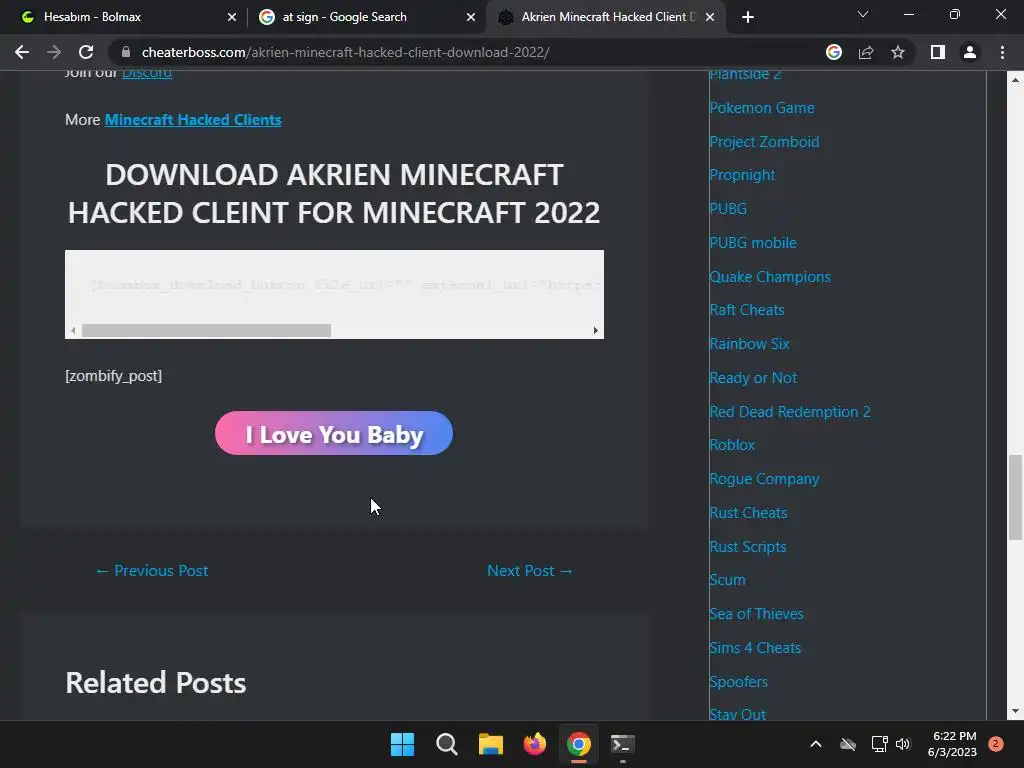Go to Next Post
This screenshot has width=1024, height=768.
click(530, 570)
